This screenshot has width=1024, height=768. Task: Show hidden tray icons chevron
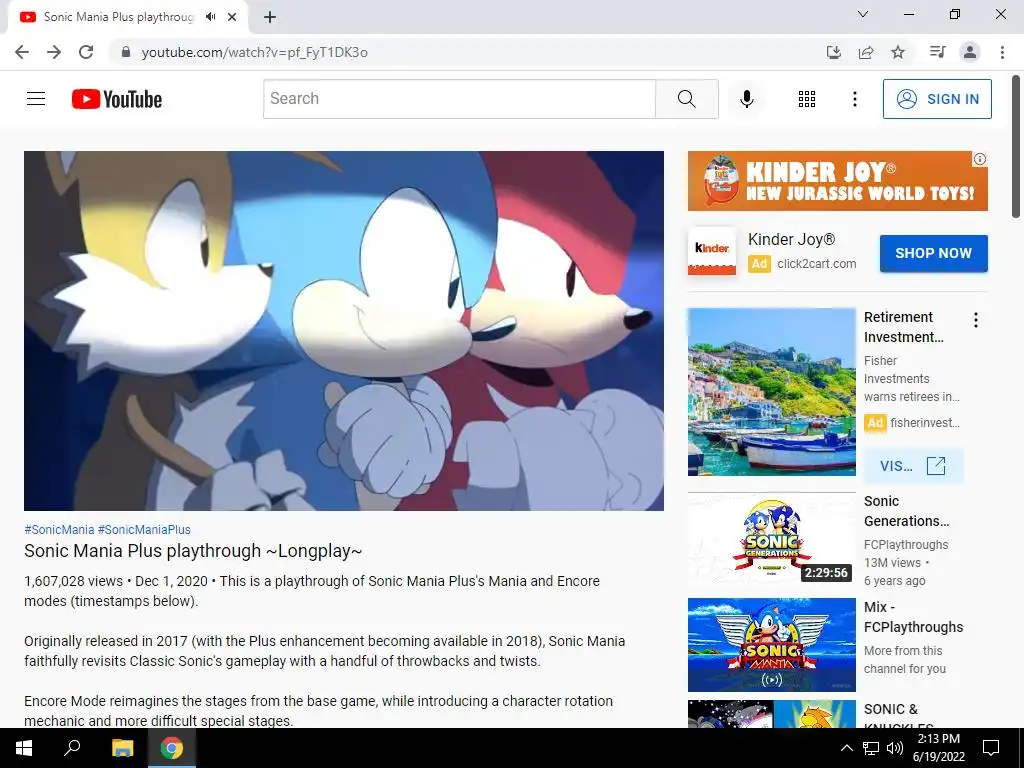(846, 748)
